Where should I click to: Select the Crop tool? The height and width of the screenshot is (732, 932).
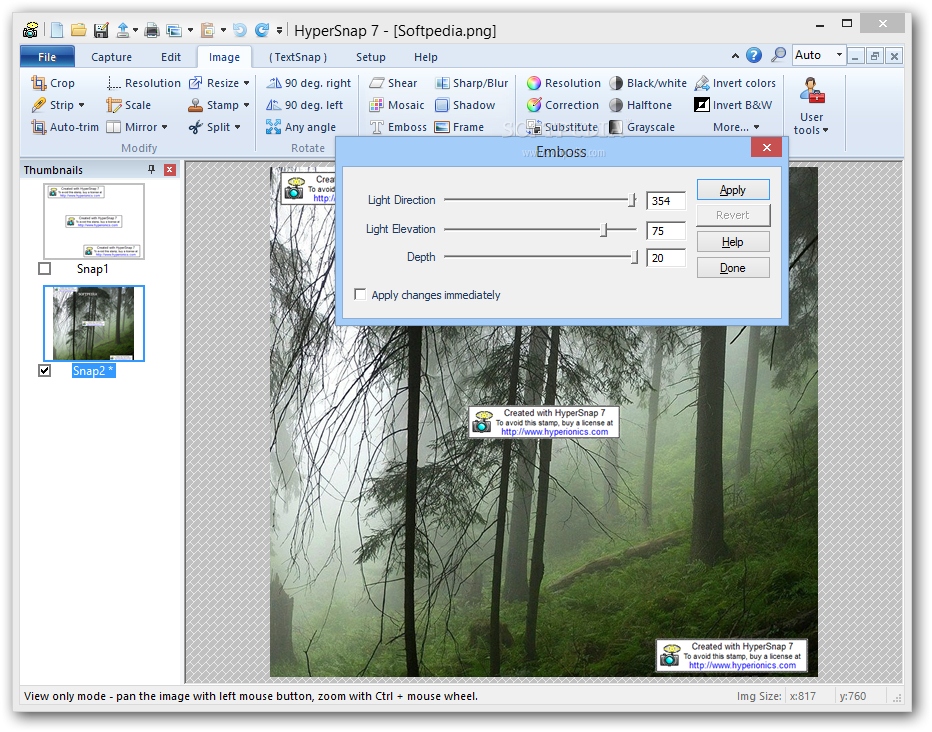pos(53,83)
